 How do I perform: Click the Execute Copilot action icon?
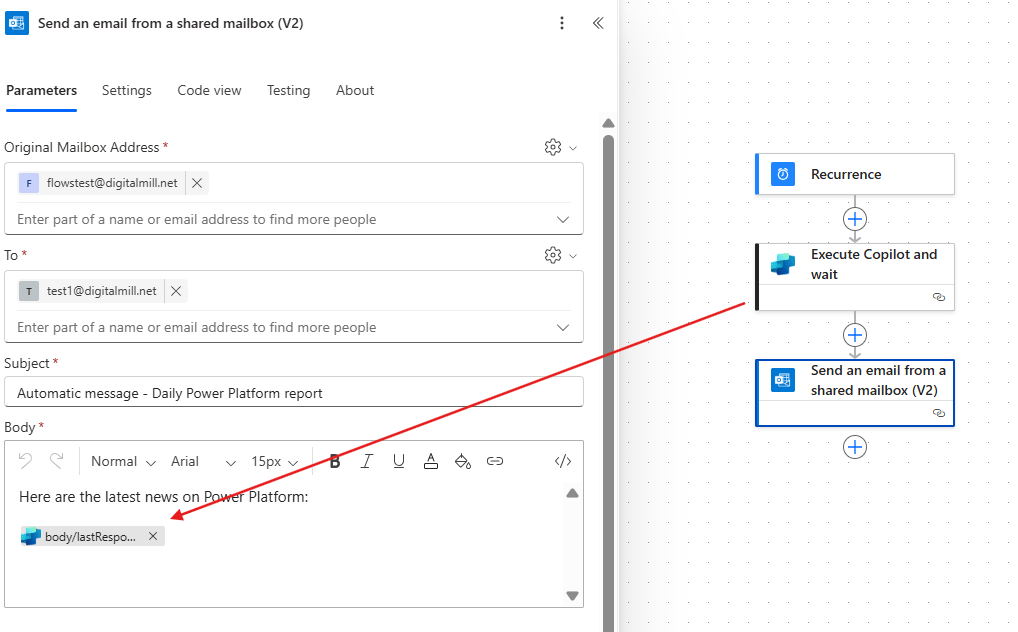(783, 264)
